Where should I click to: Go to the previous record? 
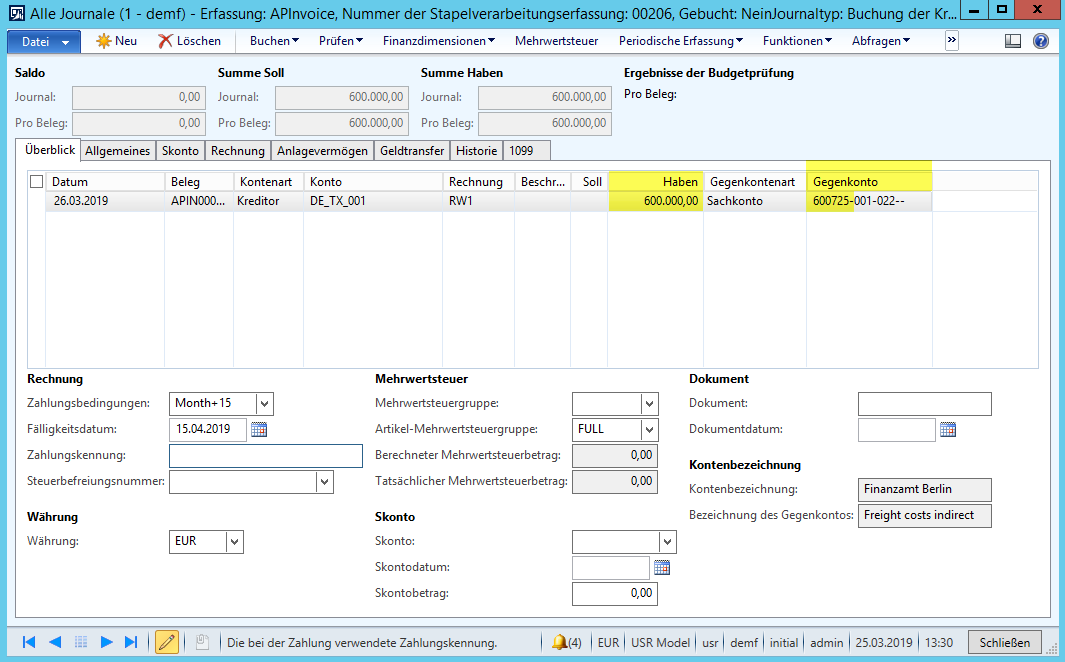click(55, 642)
